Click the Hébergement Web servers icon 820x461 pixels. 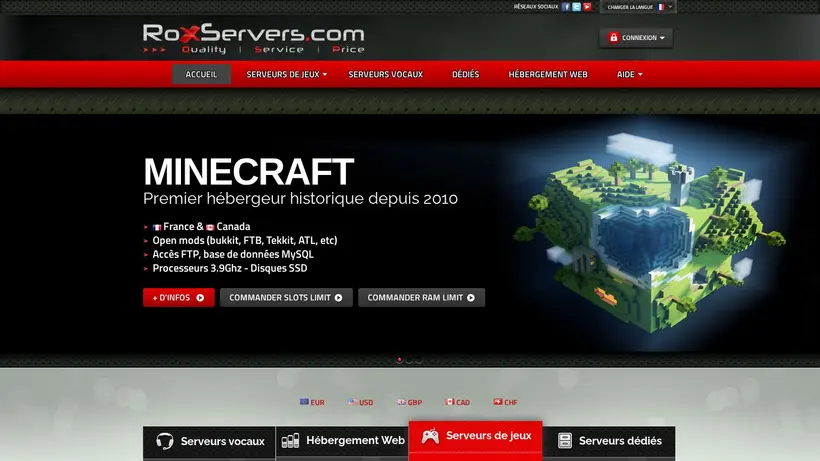(290, 441)
